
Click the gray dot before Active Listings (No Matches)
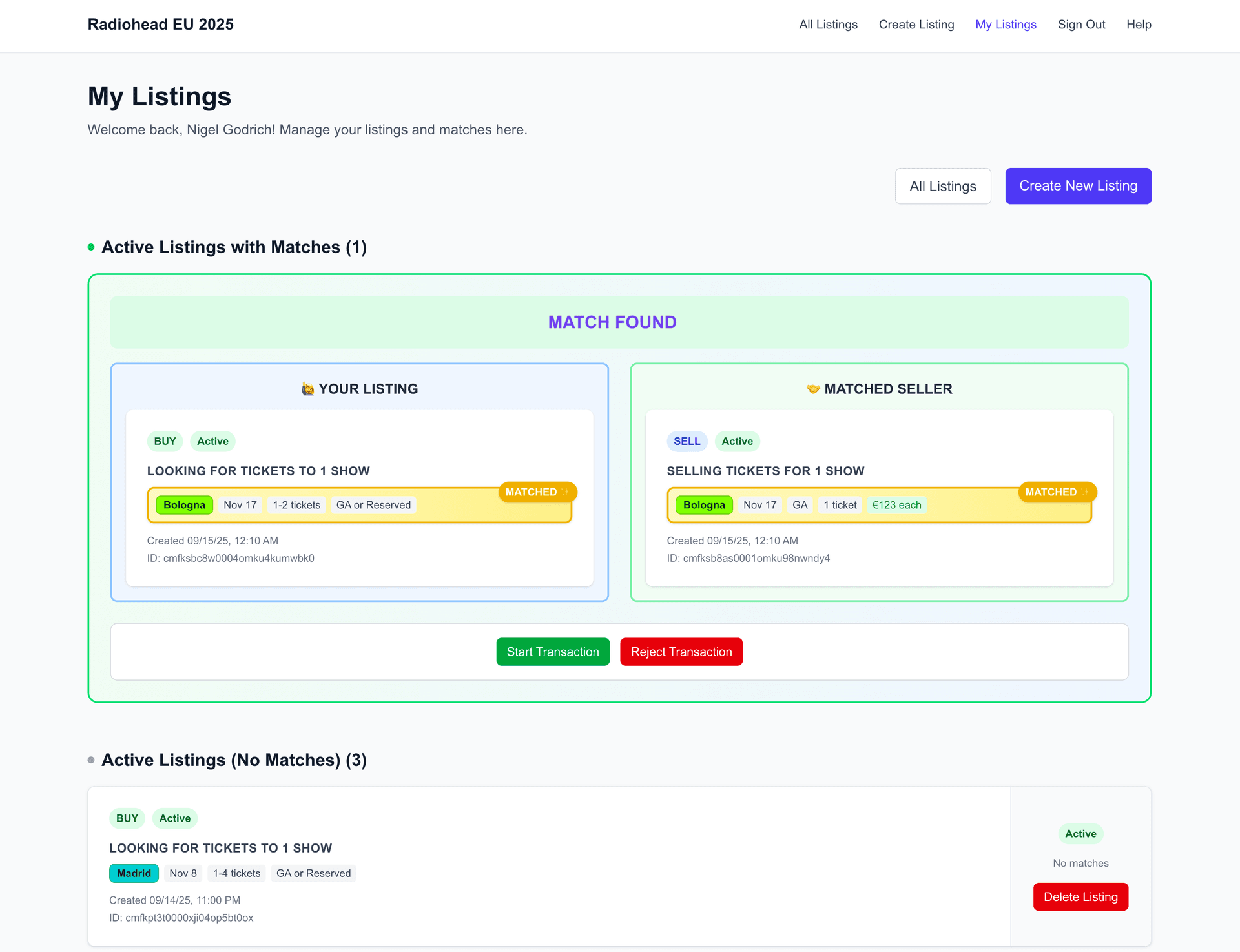(x=91, y=760)
